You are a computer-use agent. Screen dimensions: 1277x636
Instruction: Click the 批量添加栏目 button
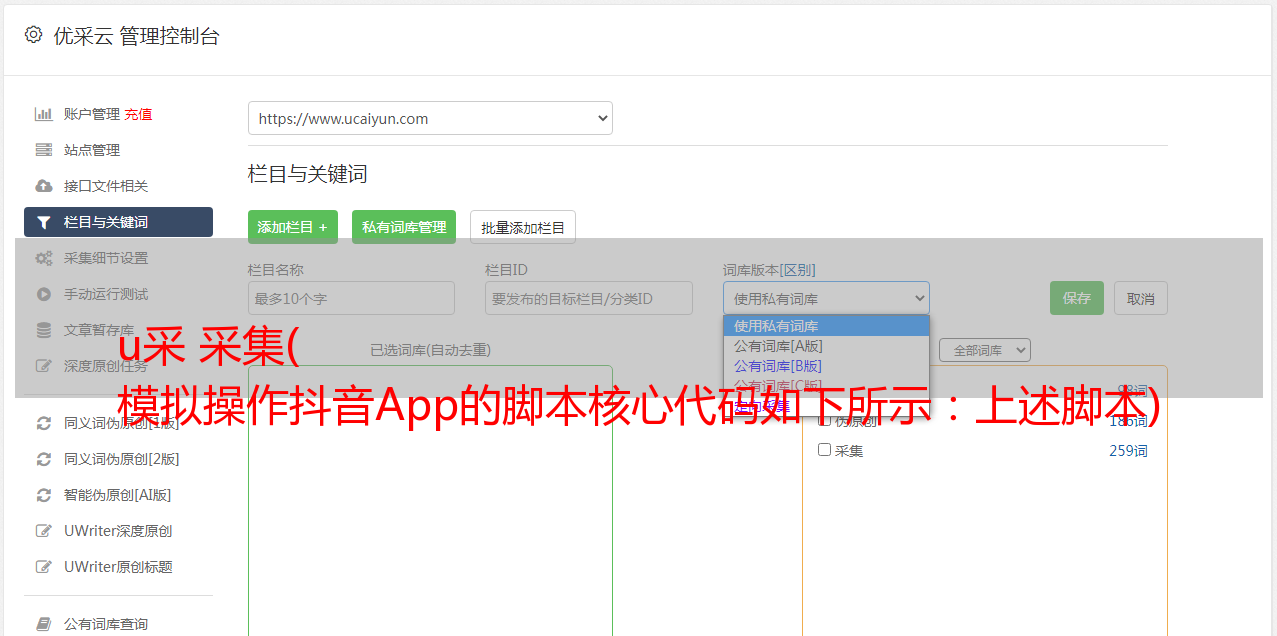(523, 227)
